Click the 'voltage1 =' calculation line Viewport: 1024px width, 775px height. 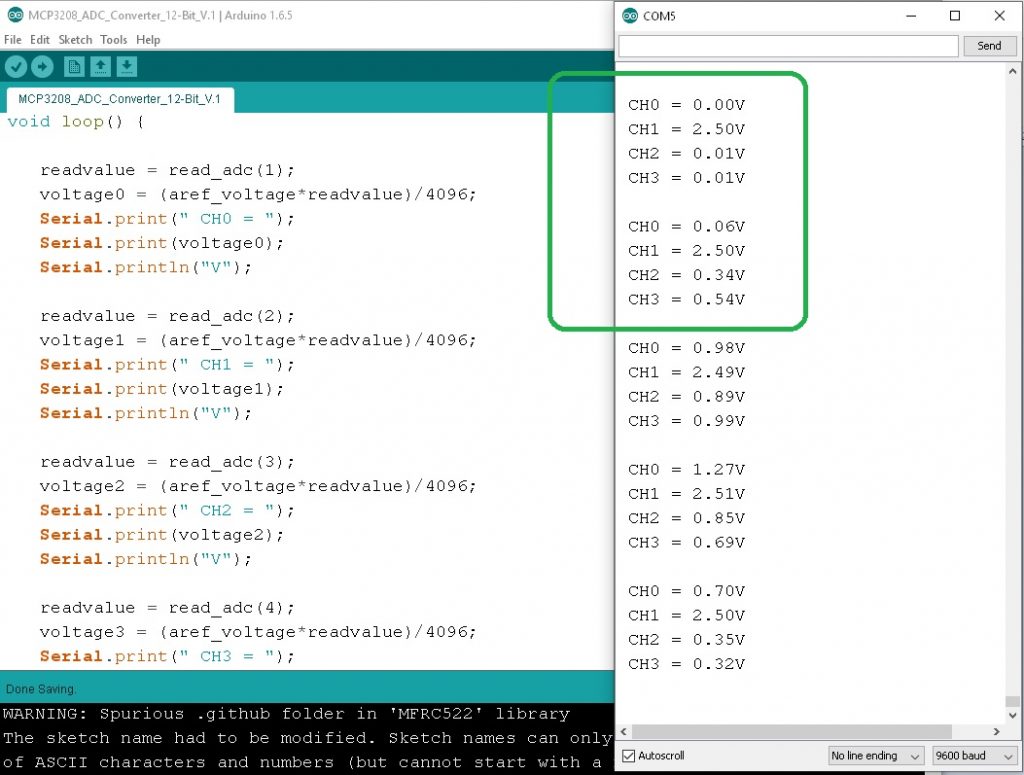tap(258, 341)
